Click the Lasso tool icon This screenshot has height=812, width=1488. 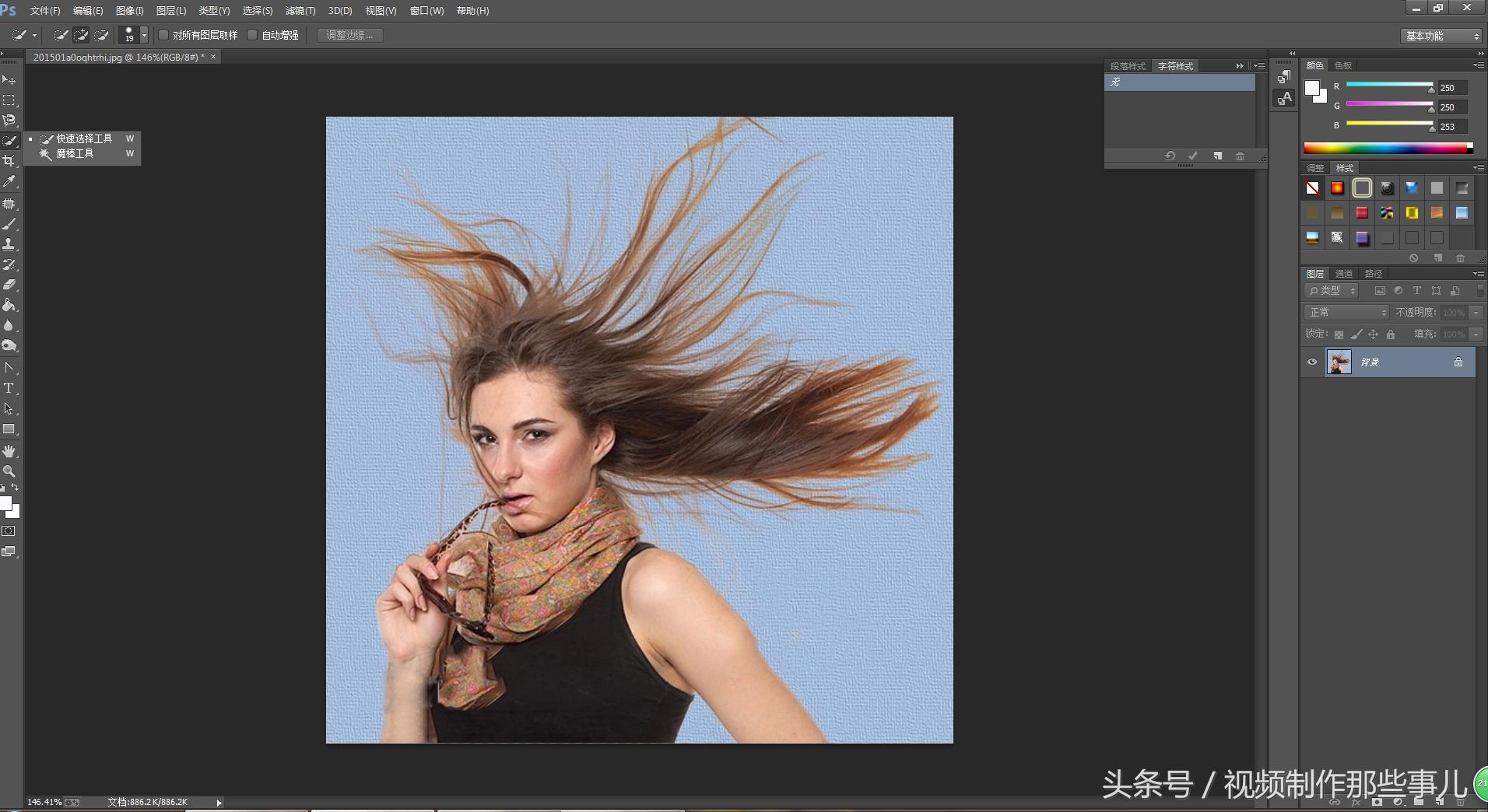[x=9, y=121]
